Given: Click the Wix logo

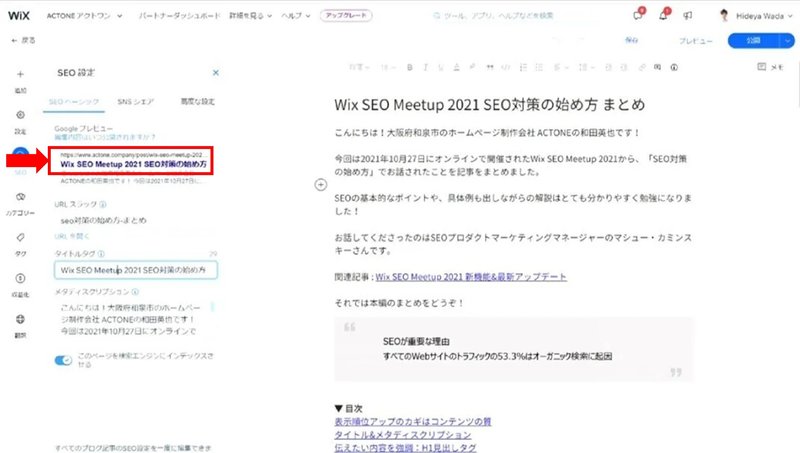Looking at the screenshot, I should (x=19, y=16).
